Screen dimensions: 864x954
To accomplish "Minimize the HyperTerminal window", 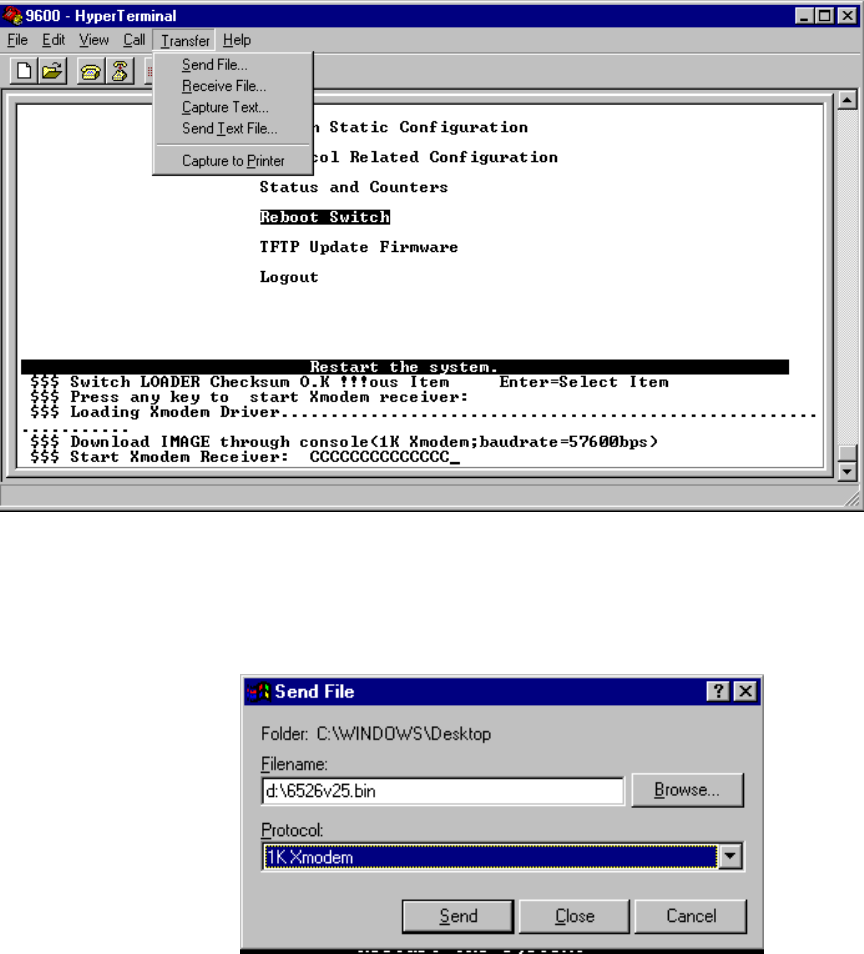I will [x=804, y=15].
